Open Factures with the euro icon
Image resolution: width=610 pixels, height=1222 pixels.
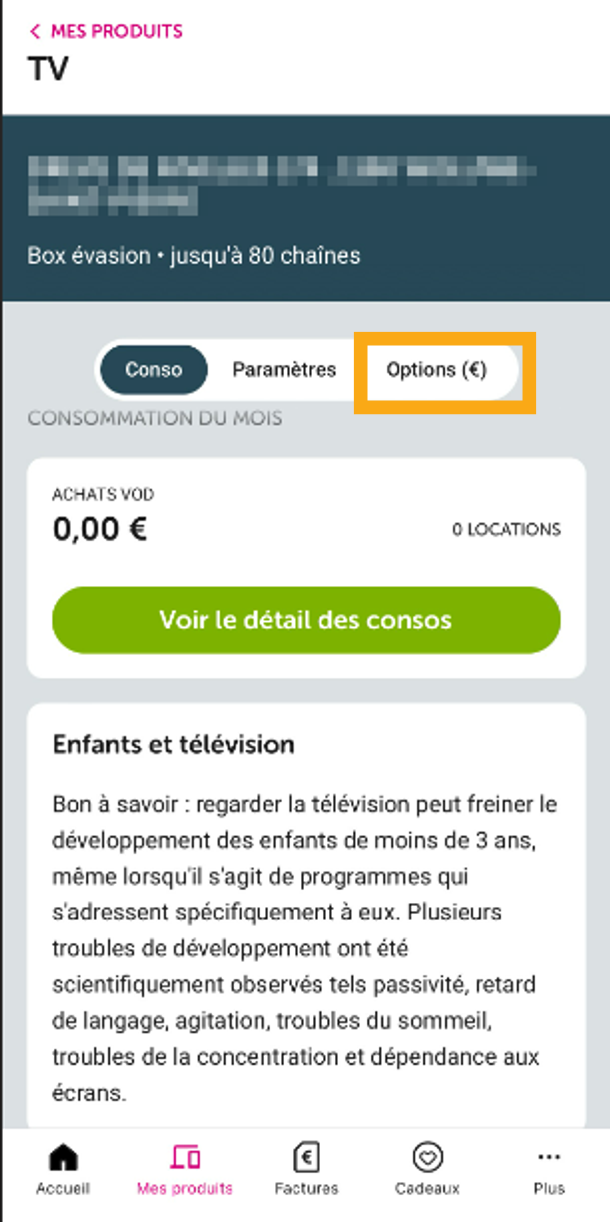point(306,1157)
